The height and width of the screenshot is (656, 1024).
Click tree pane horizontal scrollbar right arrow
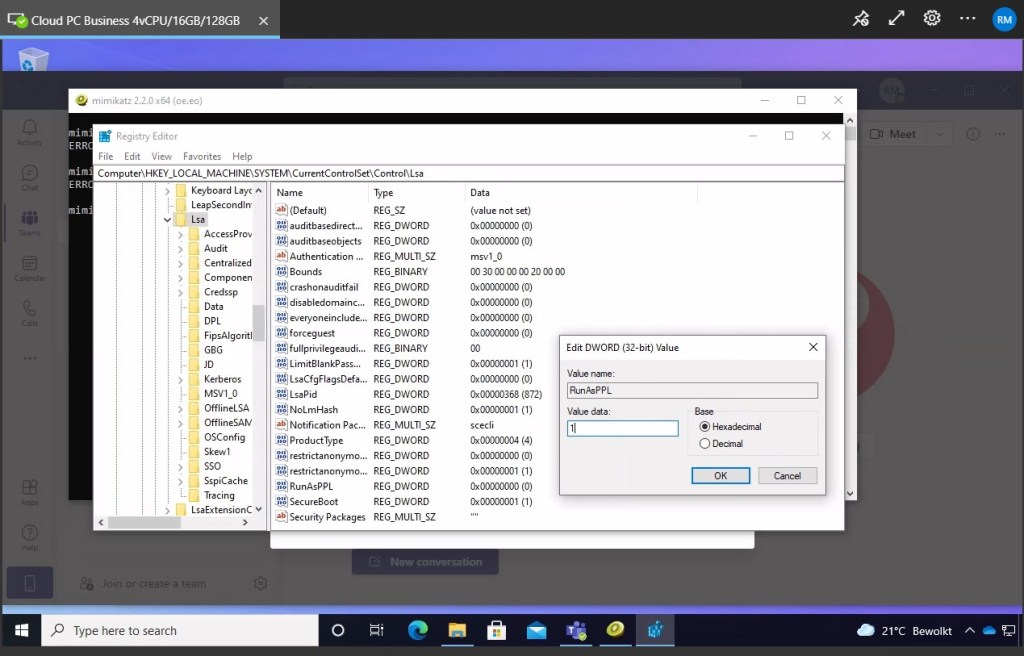(245, 523)
